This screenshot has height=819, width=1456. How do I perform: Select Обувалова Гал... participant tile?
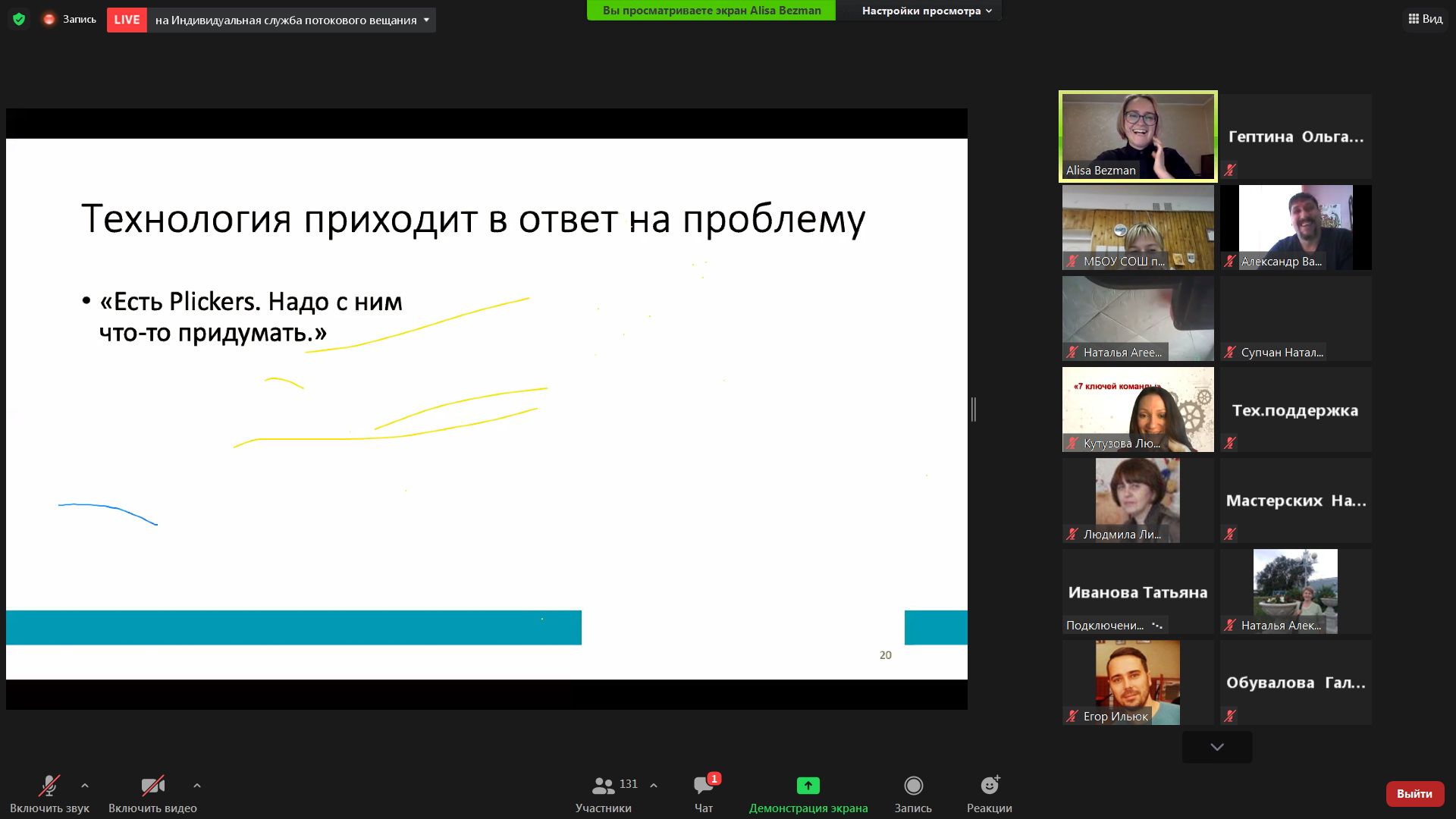(x=1296, y=682)
